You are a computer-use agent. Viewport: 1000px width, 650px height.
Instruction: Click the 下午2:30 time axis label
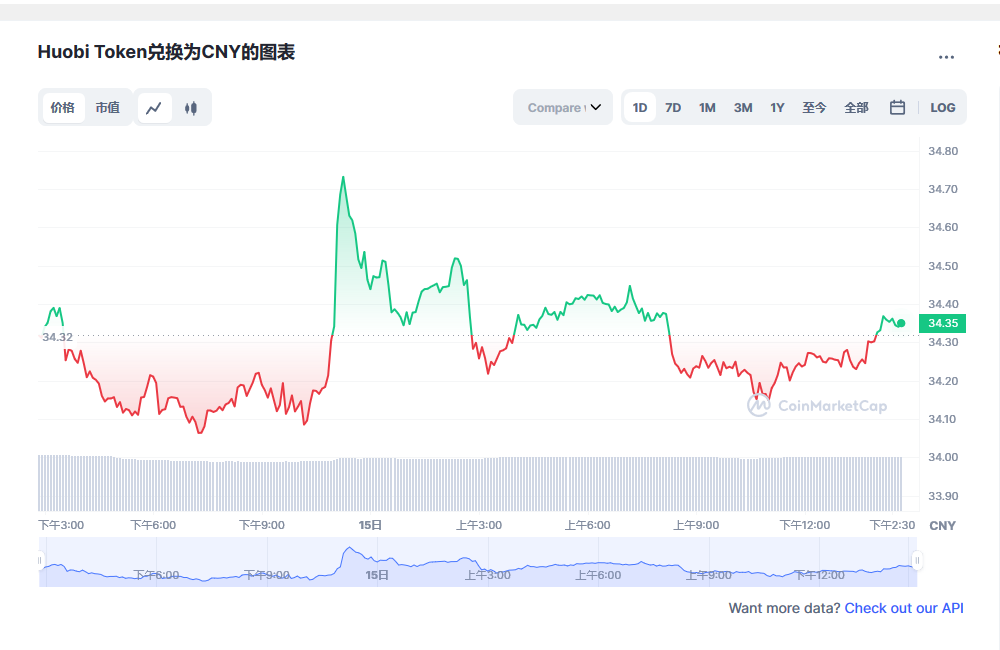point(892,525)
